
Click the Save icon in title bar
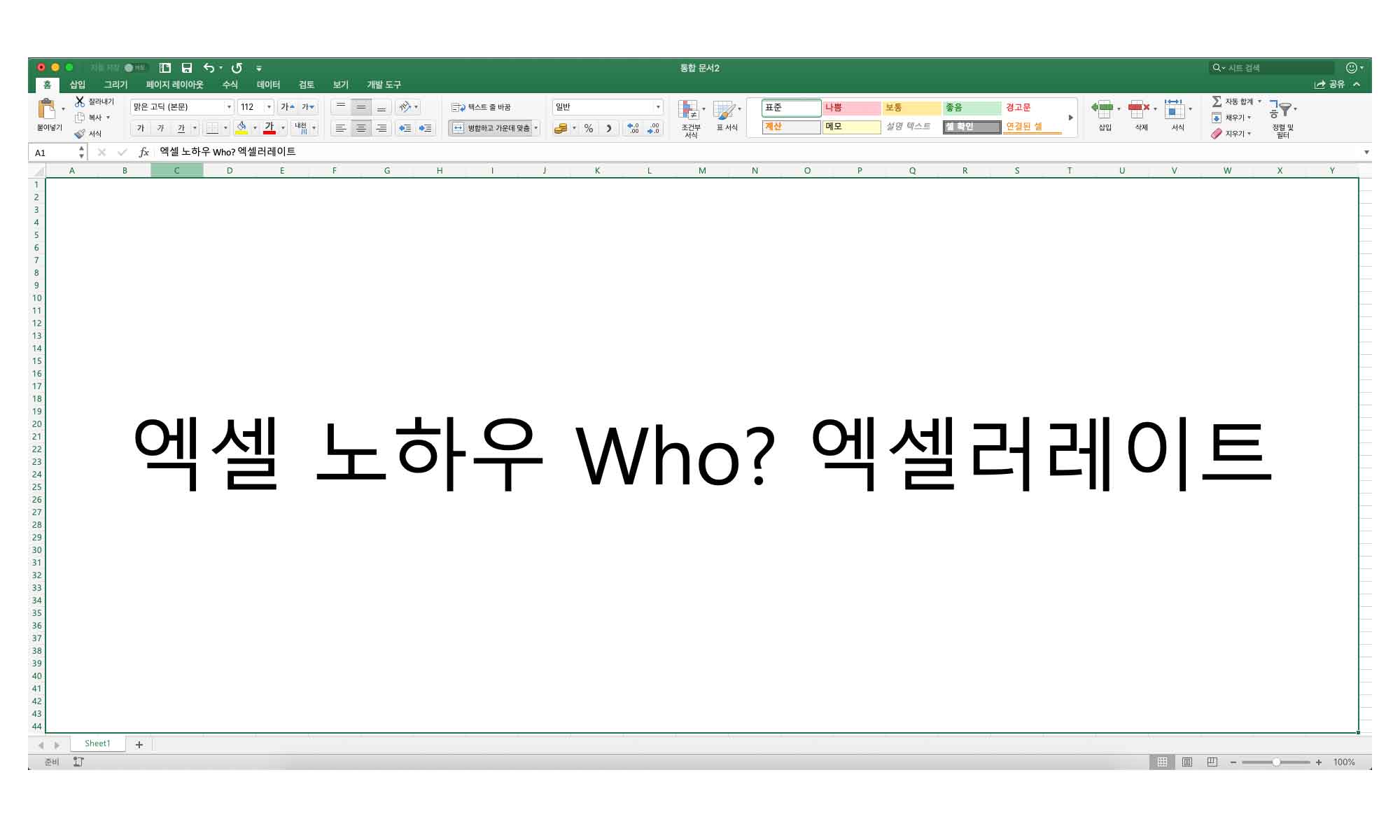pos(187,68)
